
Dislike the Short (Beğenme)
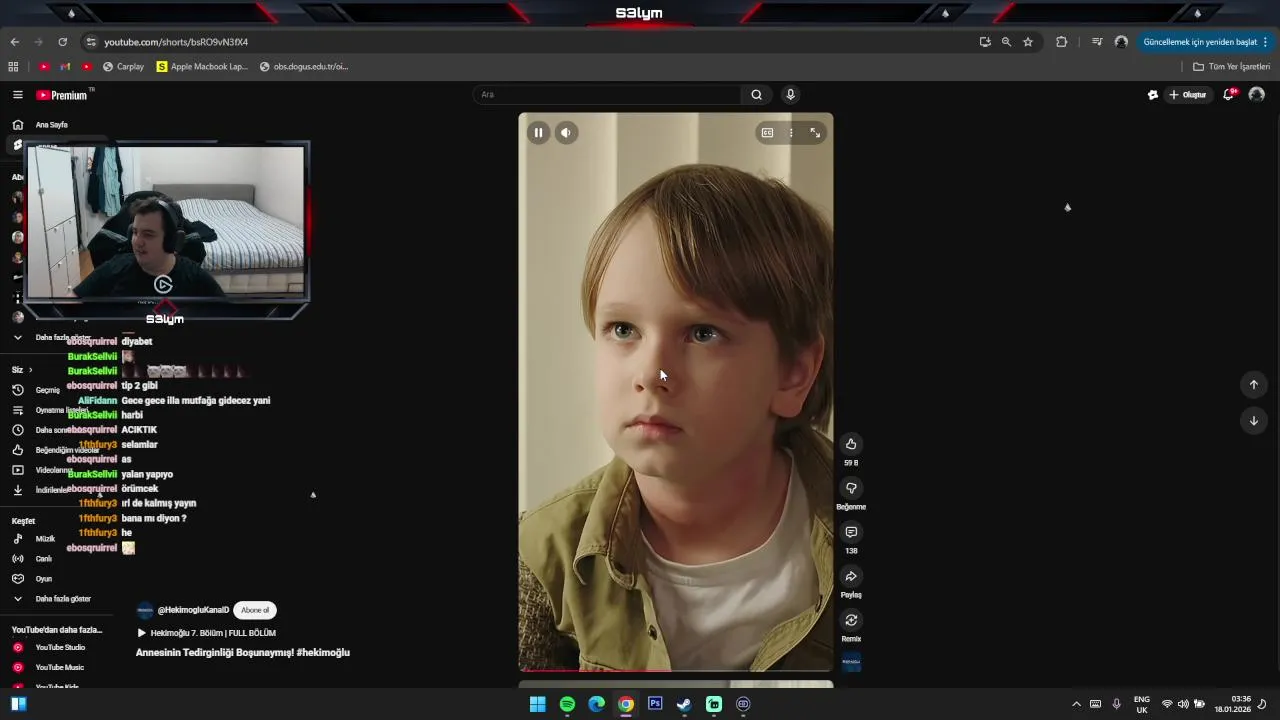pos(851,488)
